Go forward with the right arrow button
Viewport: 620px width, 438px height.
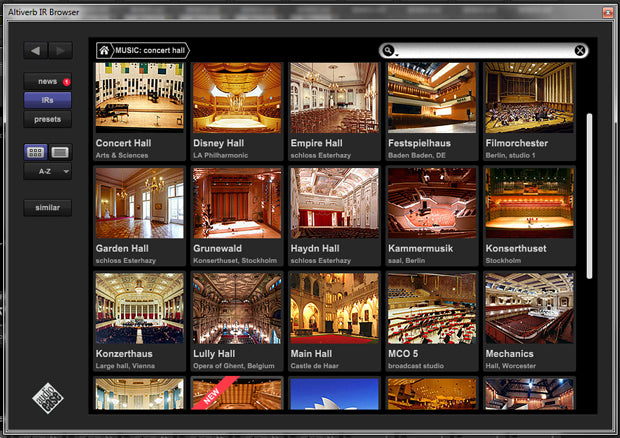tap(60, 51)
